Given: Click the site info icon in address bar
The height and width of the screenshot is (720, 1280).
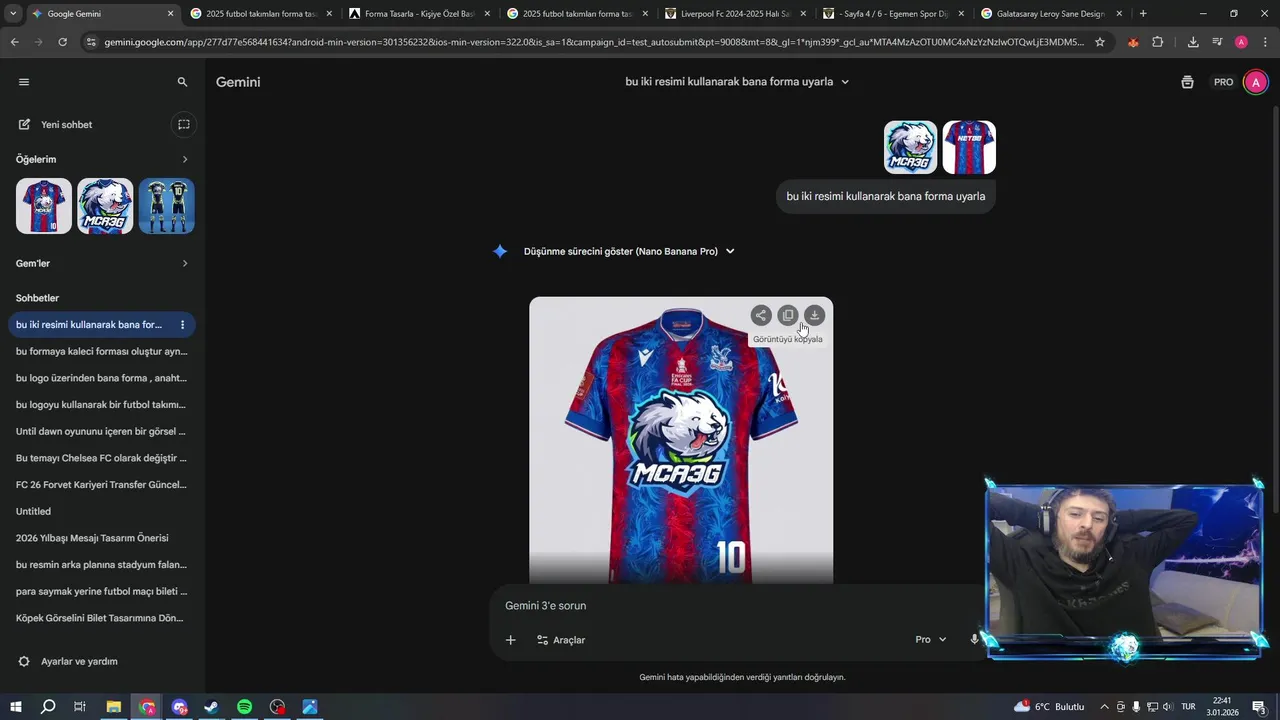Looking at the screenshot, I should pos(91,42).
